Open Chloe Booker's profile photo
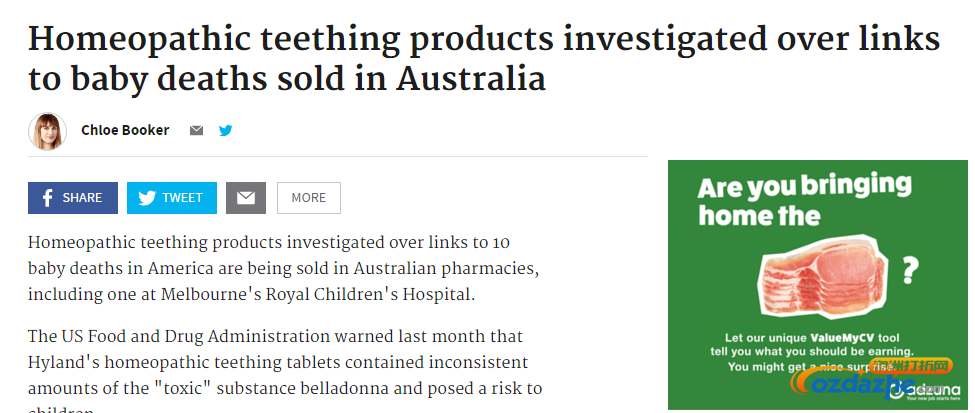Viewport: 975px width, 413px height. pos(47,131)
